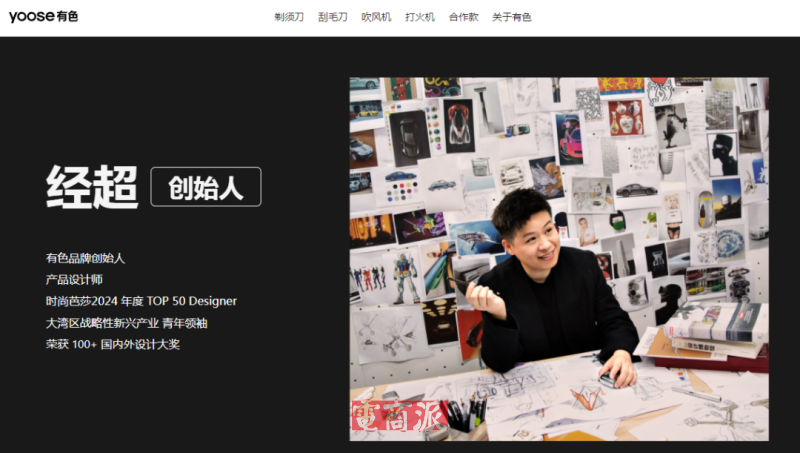The width and height of the screenshot is (800, 453).
Task: Navigate to the 合作款 section
Action: tap(463, 17)
